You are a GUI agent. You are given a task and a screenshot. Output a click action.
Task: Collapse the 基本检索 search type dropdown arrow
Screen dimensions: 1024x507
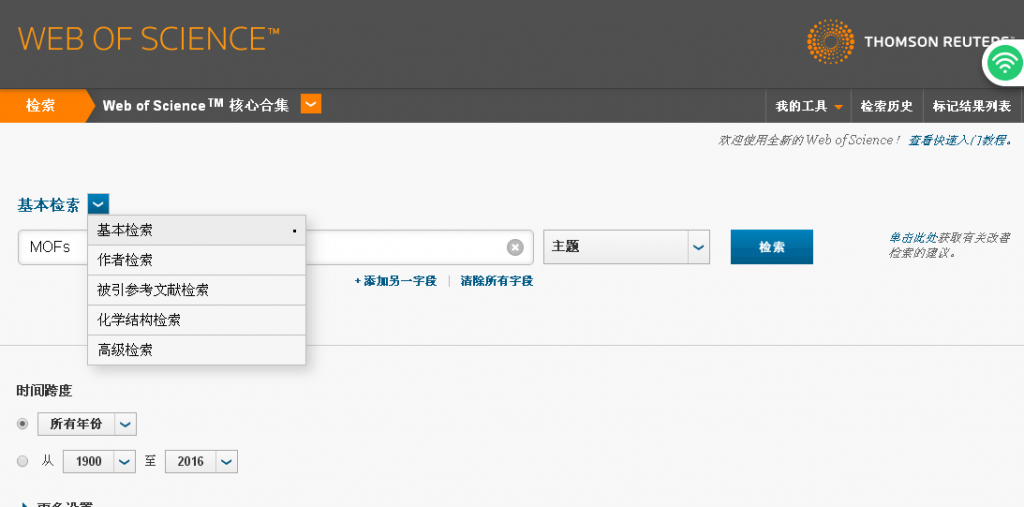[98, 204]
